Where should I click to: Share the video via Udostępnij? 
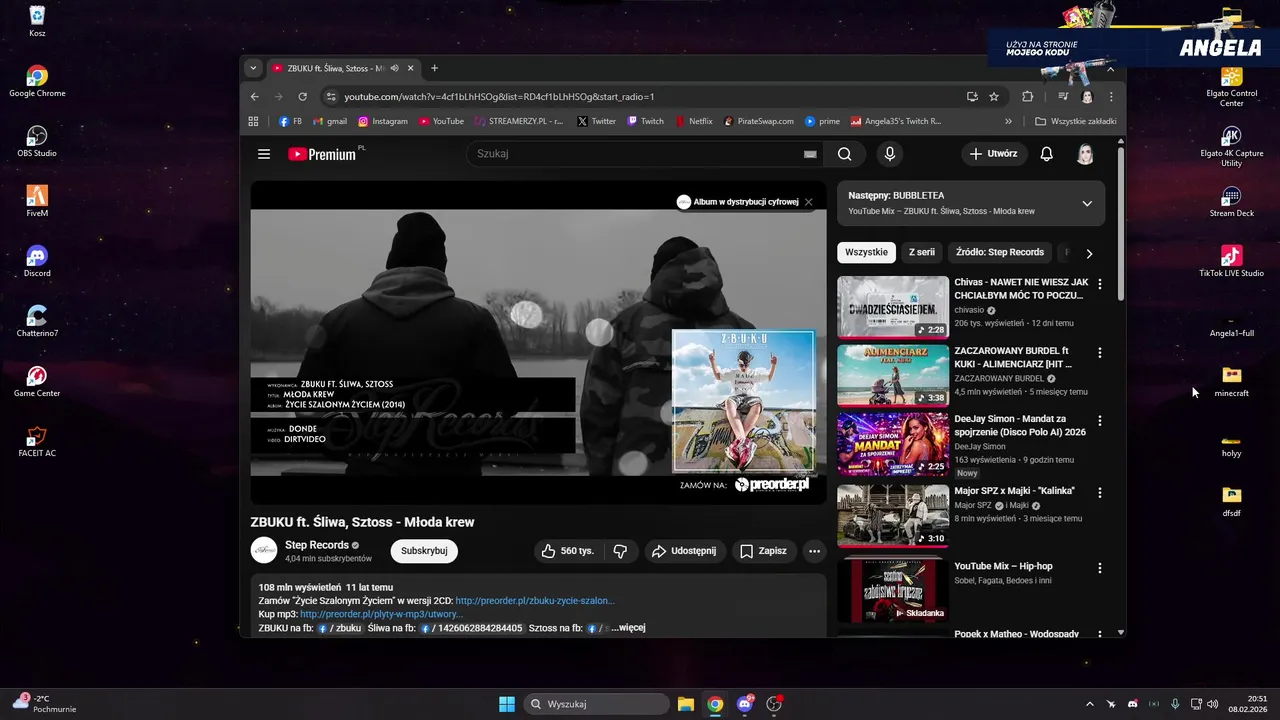pyautogui.click(x=684, y=551)
